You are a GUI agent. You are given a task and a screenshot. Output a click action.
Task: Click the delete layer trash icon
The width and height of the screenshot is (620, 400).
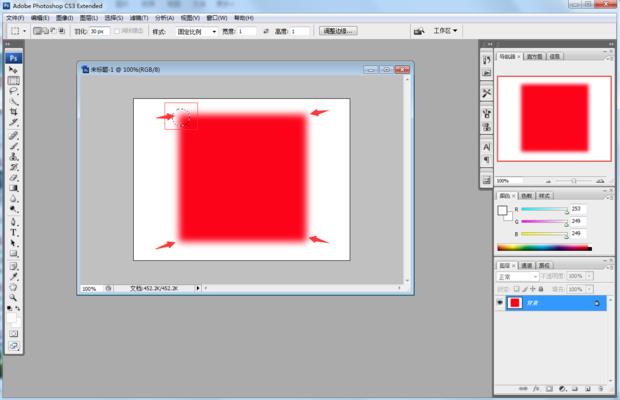(x=600, y=387)
